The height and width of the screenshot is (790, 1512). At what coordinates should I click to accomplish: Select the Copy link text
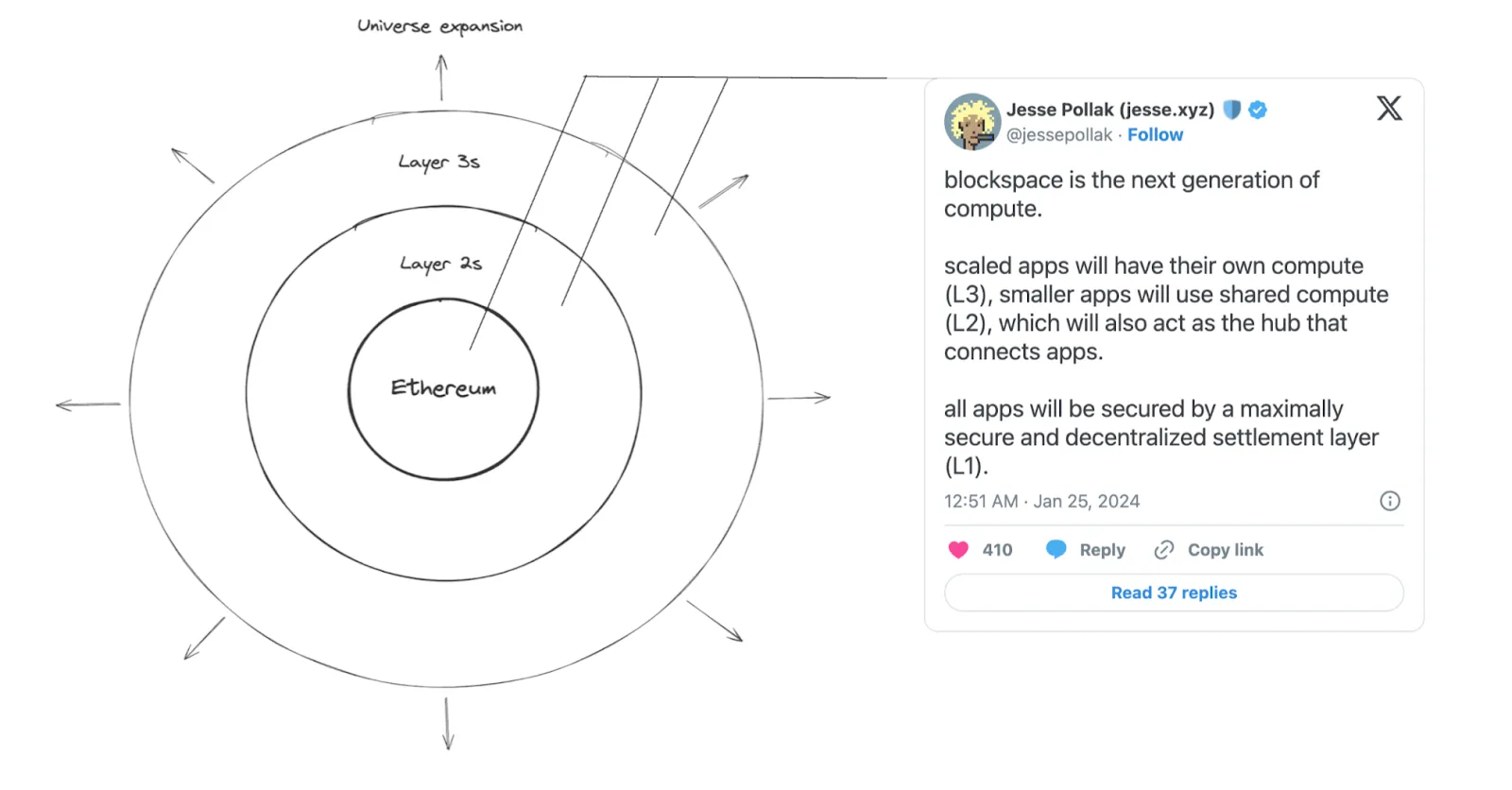pyautogui.click(x=1225, y=550)
